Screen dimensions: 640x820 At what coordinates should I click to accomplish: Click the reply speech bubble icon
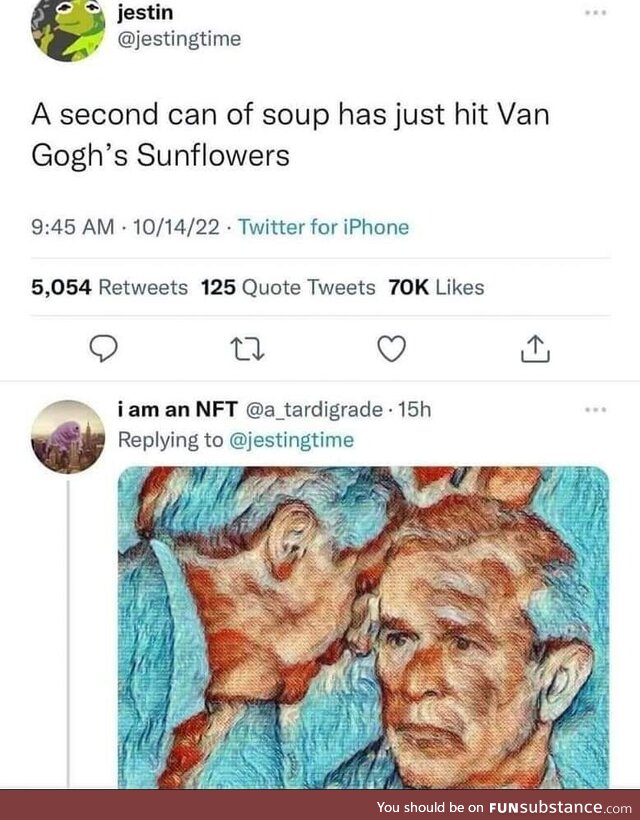coord(105,348)
